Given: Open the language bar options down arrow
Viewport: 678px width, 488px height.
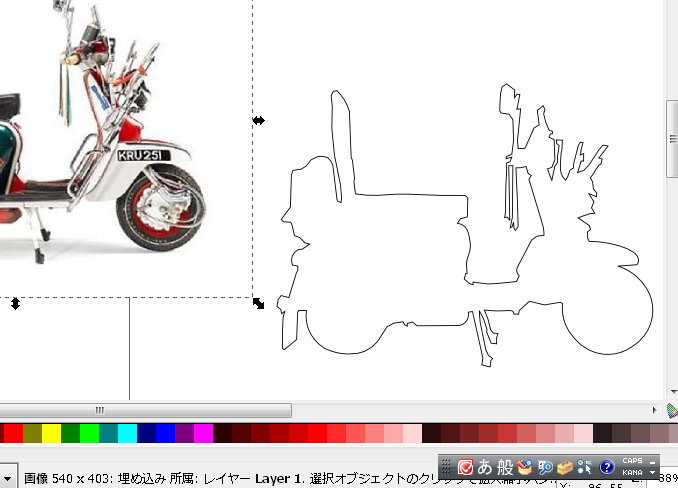Looking at the screenshot, I should click(652, 472).
